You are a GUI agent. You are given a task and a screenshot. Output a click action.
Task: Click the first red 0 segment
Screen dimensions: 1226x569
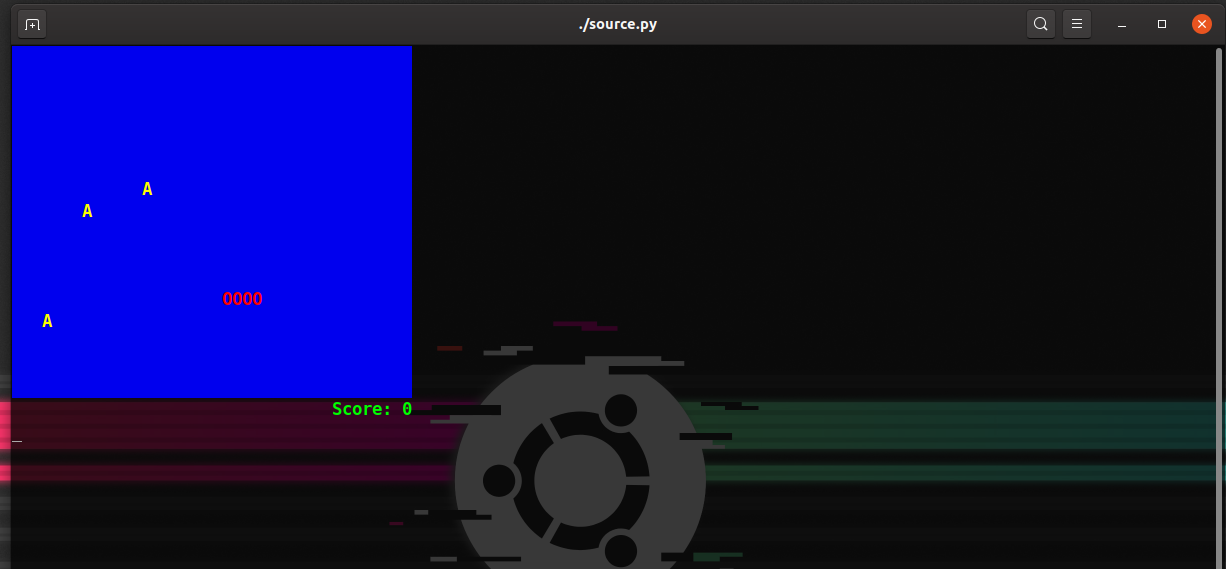227,299
